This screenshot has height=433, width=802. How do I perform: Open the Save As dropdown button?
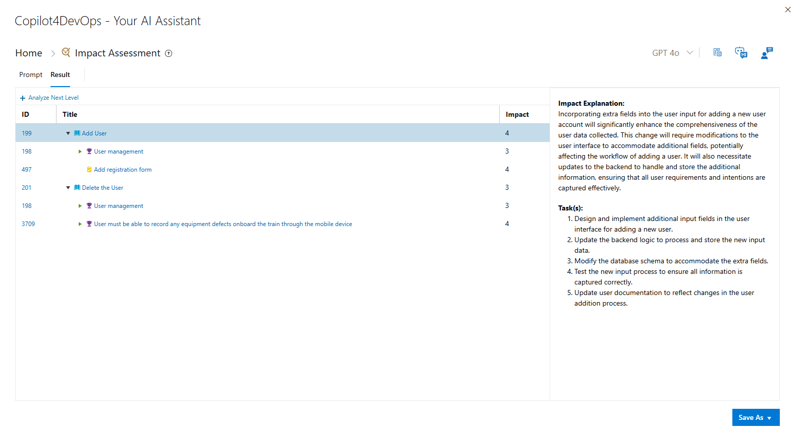point(755,417)
